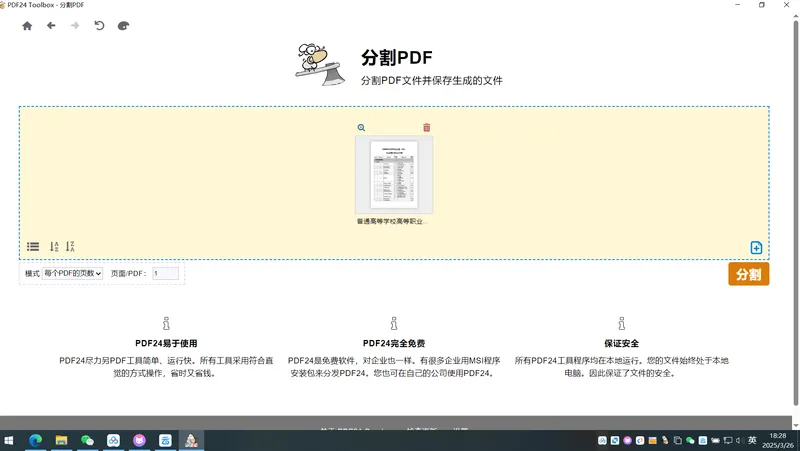Toggle the 英 input method indicator
Viewport: 800px width, 451px height.
point(751,440)
